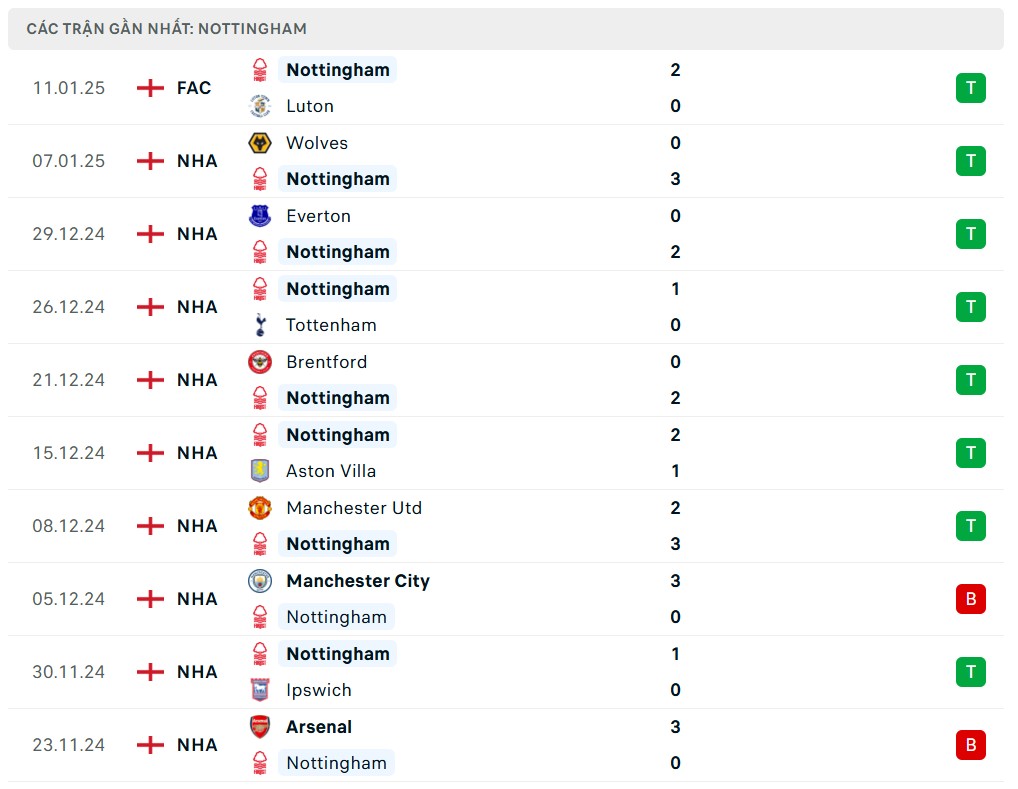The image size is (1018, 789).
Task: Open the 26.12.24 Nottingham vs Tottenham match
Action: pos(500,307)
